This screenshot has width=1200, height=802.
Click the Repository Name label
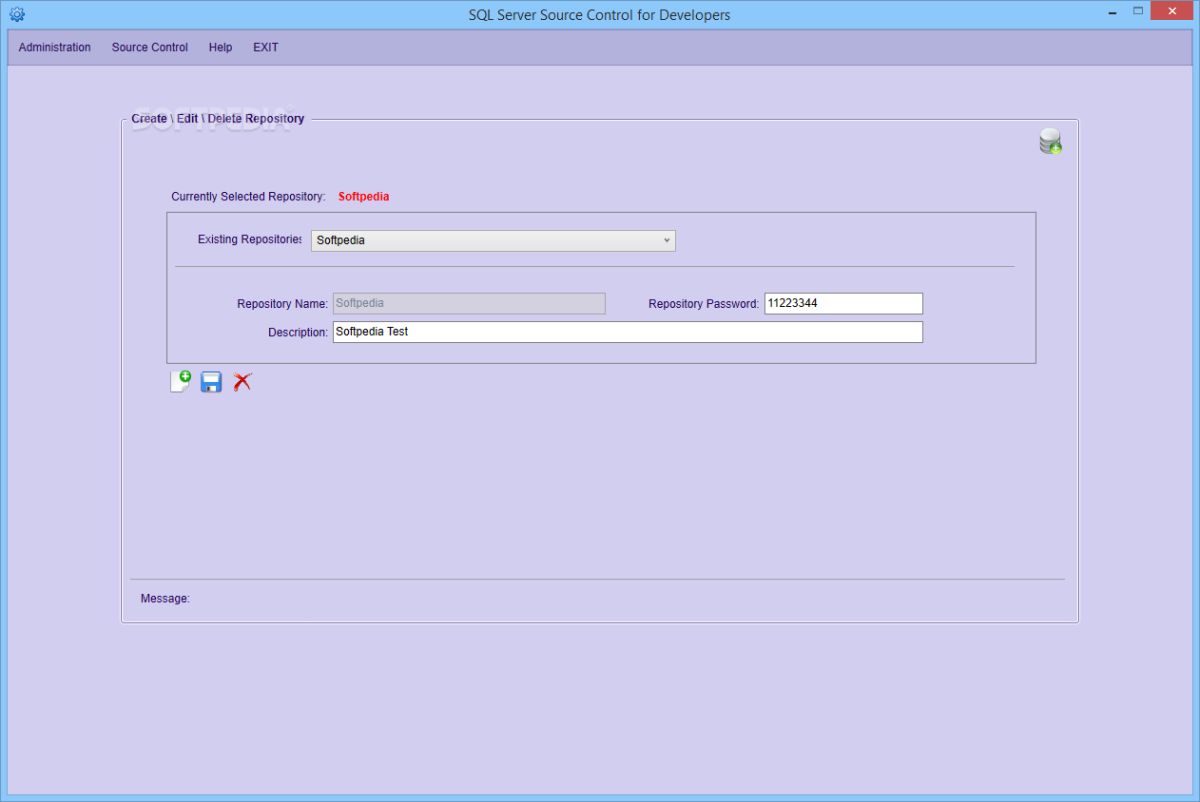(x=282, y=304)
